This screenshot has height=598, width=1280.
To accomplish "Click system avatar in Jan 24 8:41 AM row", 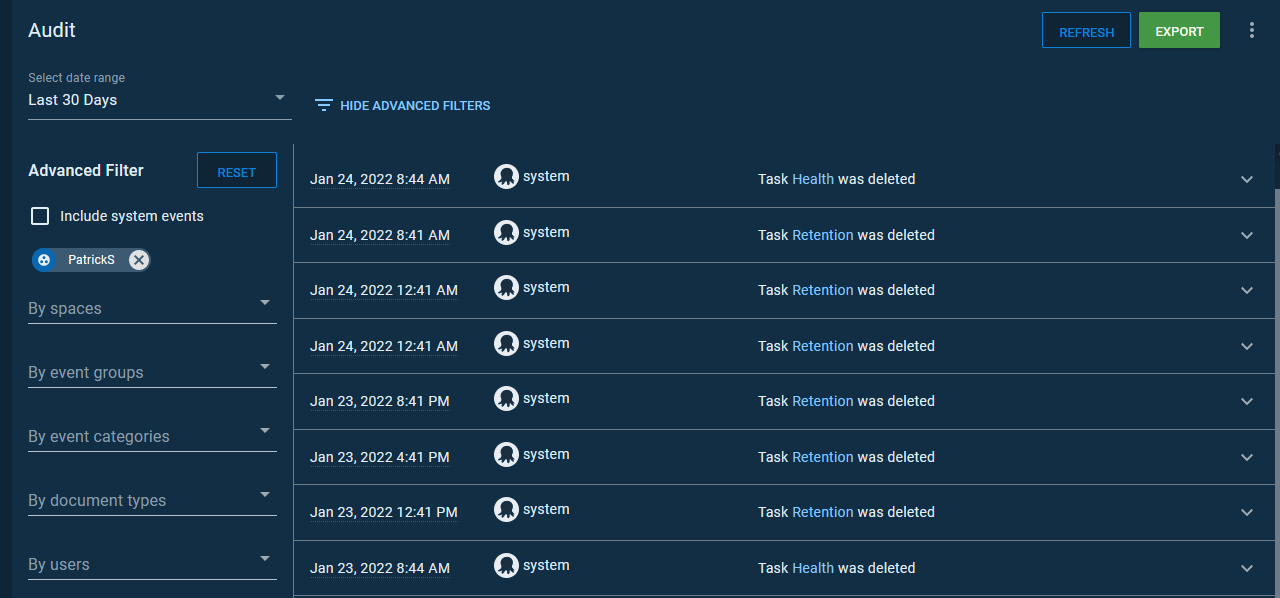I will click(x=506, y=233).
